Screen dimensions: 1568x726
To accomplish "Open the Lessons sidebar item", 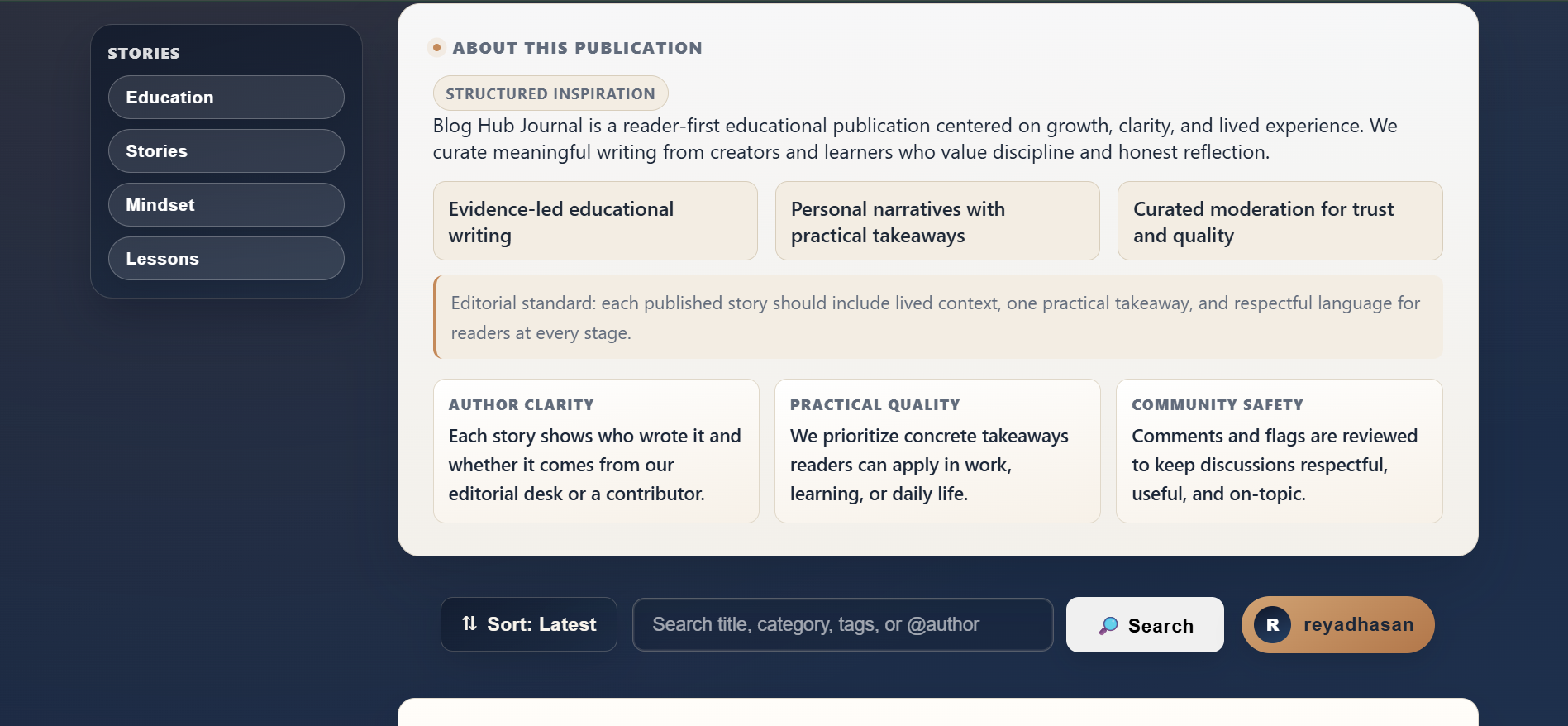I will (226, 259).
